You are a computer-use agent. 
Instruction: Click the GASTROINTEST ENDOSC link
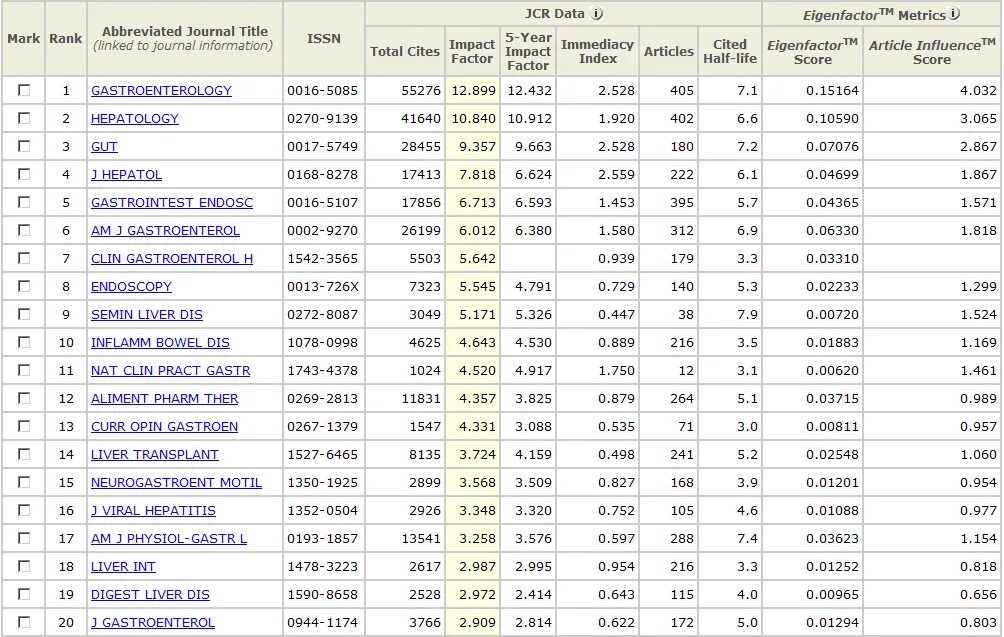coord(172,203)
